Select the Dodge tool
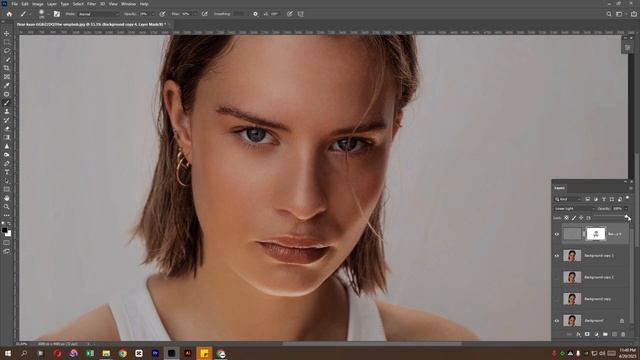Screen dimensions: 640x360 pyautogui.click(x=7, y=155)
